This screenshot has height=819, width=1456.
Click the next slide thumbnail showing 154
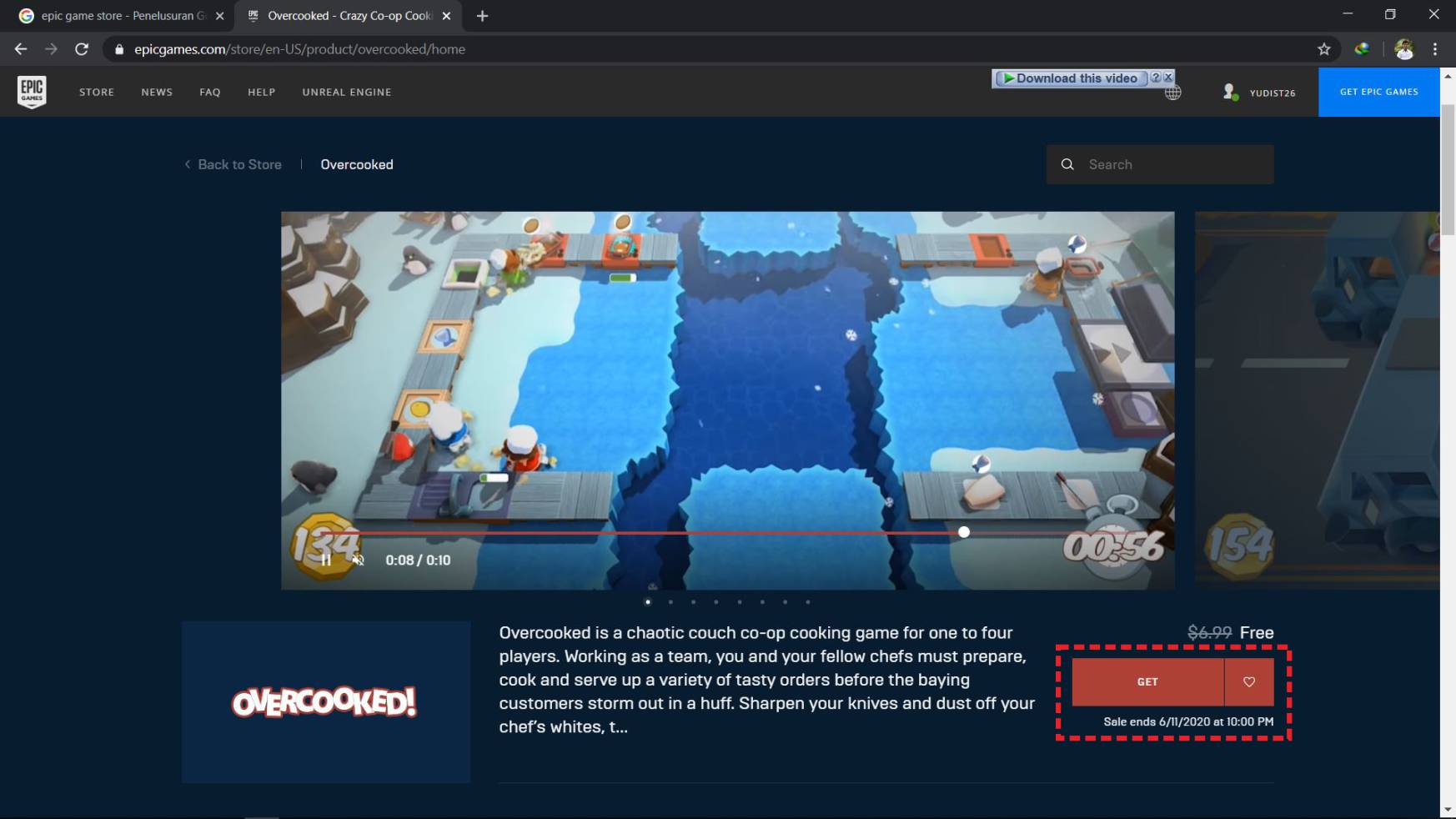click(1317, 400)
